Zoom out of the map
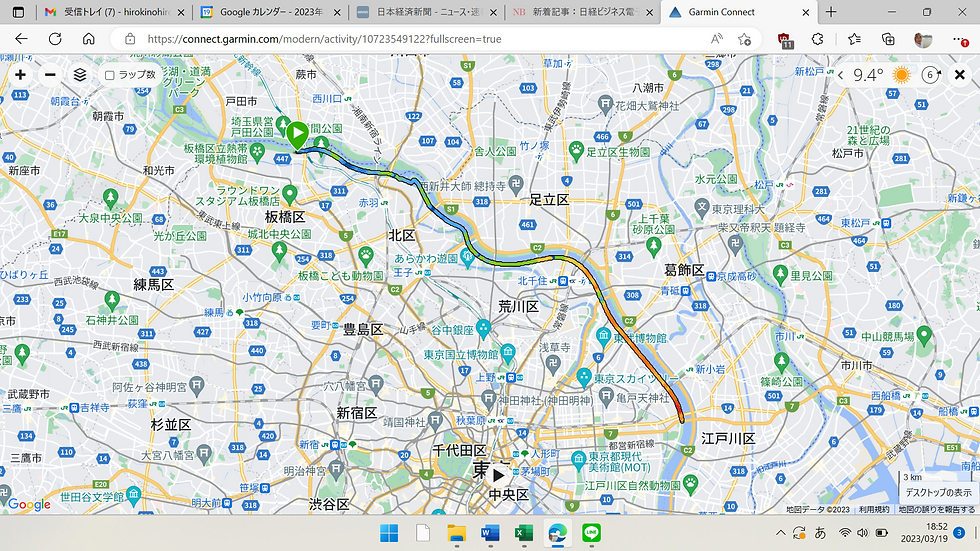 [x=51, y=75]
